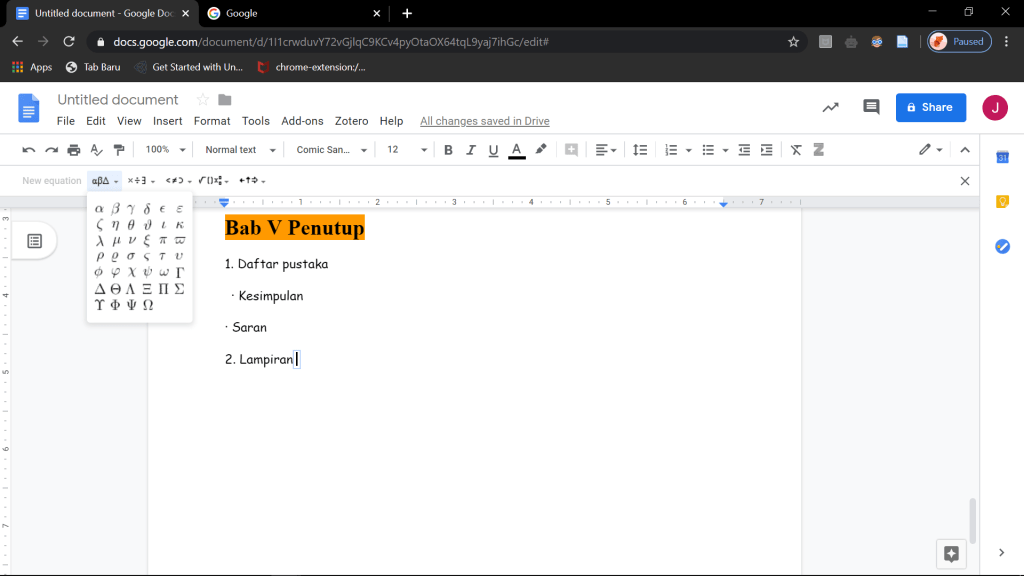Expand the Normal text style dropdown
This screenshot has height=576, width=1024.
[237, 150]
